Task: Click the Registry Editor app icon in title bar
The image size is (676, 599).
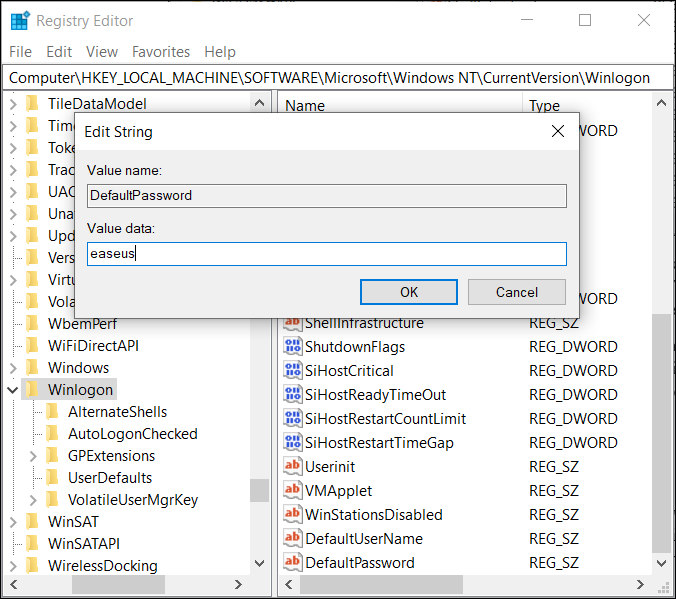Action: tap(20, 21)
